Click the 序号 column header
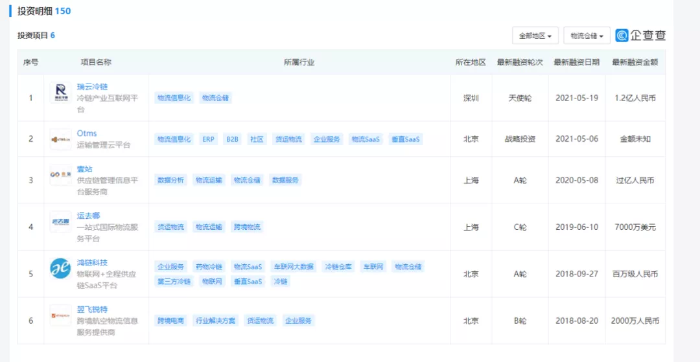This screenshot has width=700, height=362. [31, 62]
